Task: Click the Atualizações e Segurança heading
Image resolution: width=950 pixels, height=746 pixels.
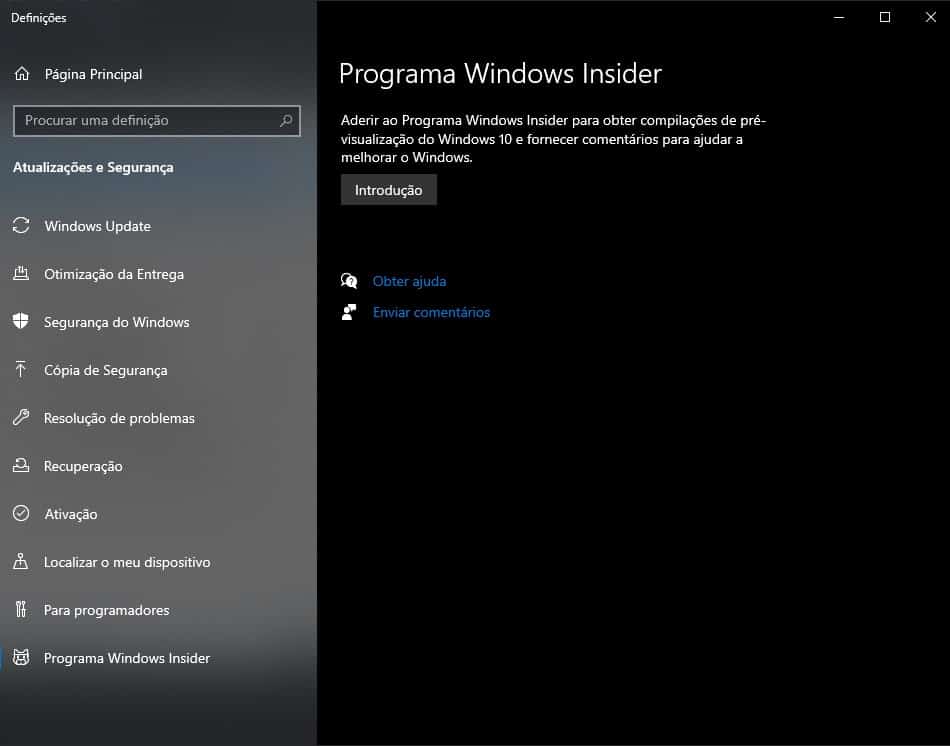Action: [x=93, y=167]
